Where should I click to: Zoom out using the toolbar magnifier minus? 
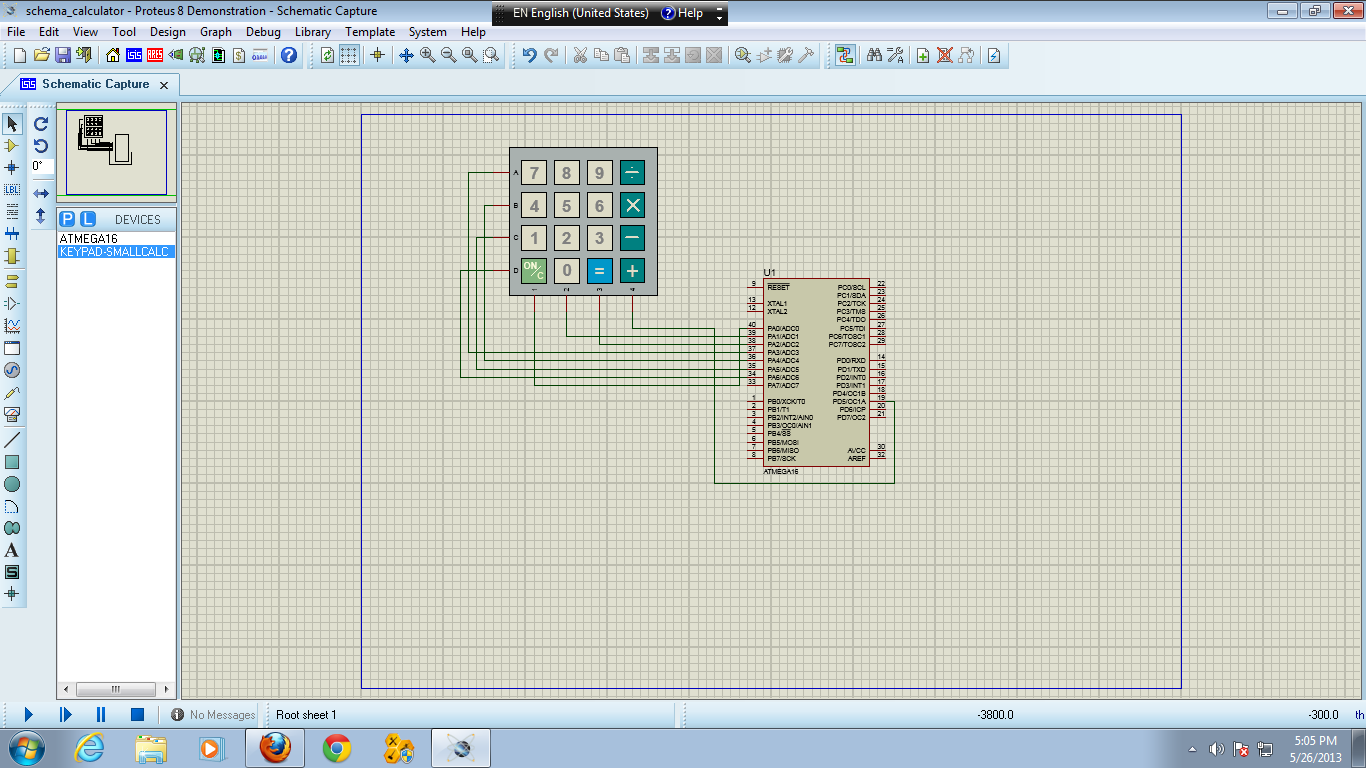(x=448, y=55)
